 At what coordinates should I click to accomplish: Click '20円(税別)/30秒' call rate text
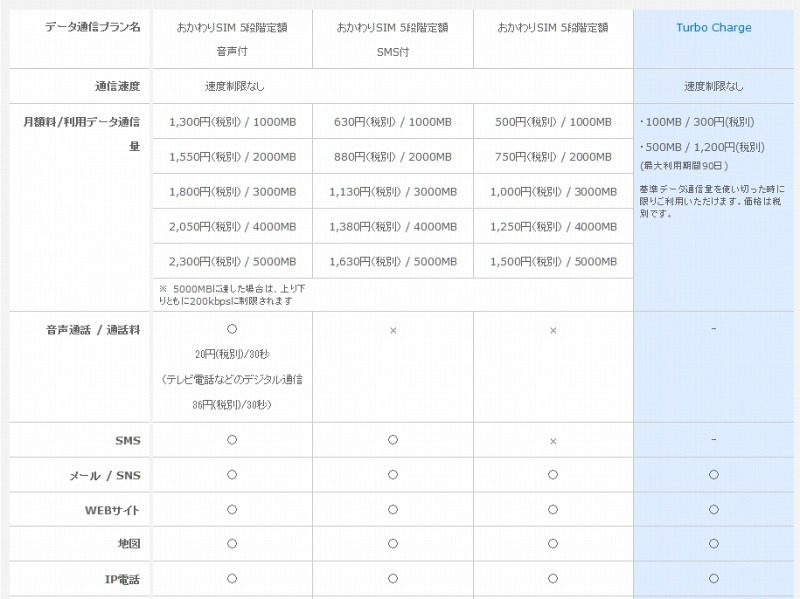point(232,354)
